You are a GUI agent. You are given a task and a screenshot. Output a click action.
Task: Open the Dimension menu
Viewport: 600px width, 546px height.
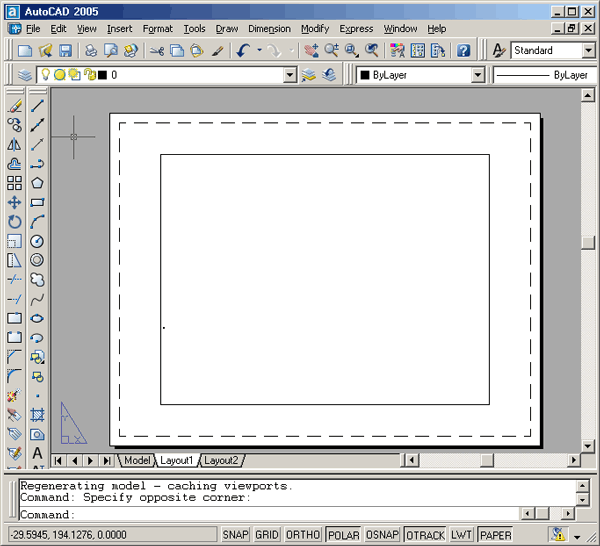tap(269, 29)
